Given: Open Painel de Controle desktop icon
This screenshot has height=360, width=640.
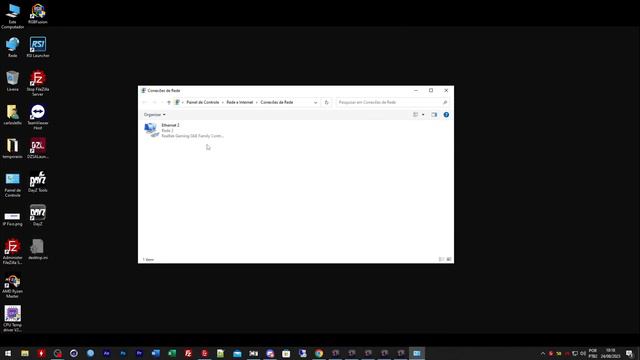Looking at the screenshot, I should [13, 184].
